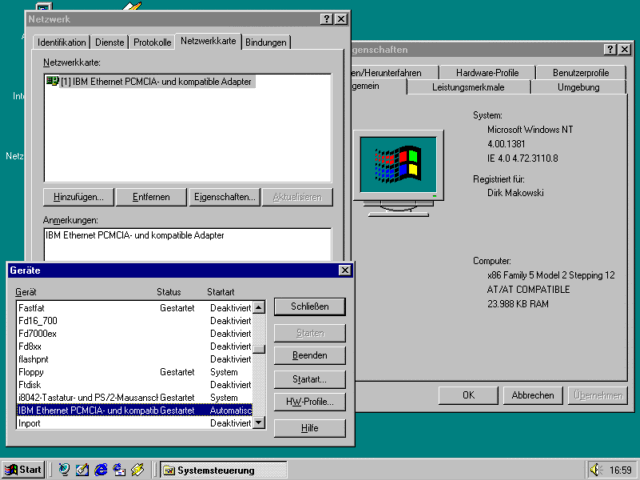This screenshot has height=480, width=640.
Task: Click Abbrechen in the system properties window
Action: (x=533, y=396)
